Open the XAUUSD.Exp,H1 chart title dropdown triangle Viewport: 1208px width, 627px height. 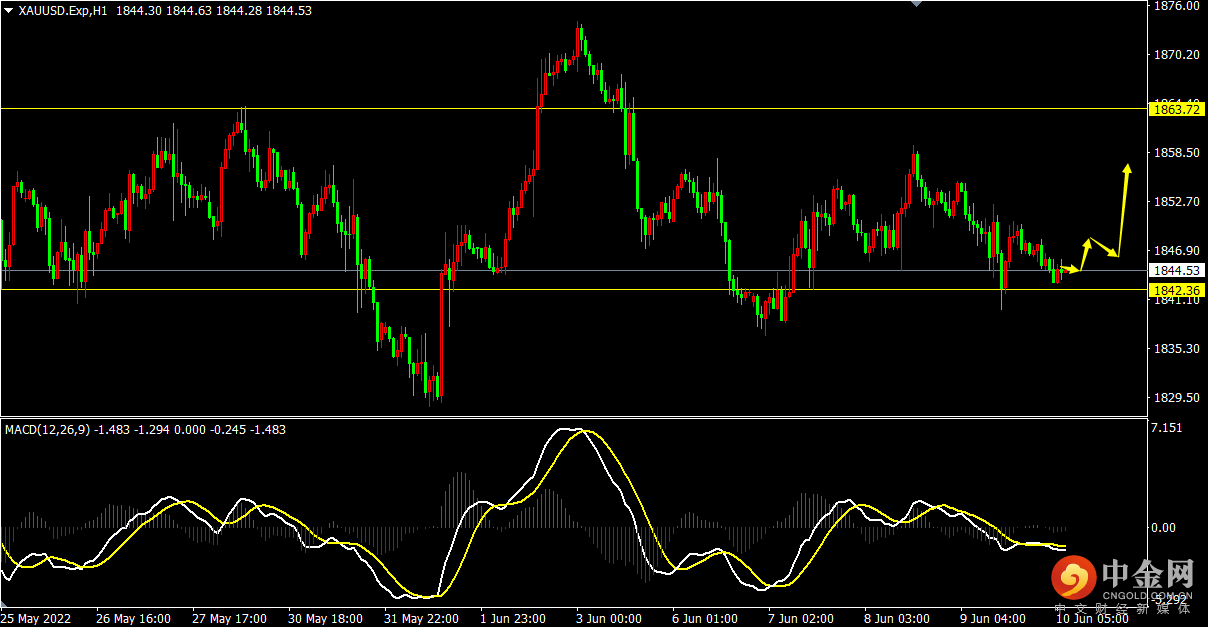[x=9, y=9]
